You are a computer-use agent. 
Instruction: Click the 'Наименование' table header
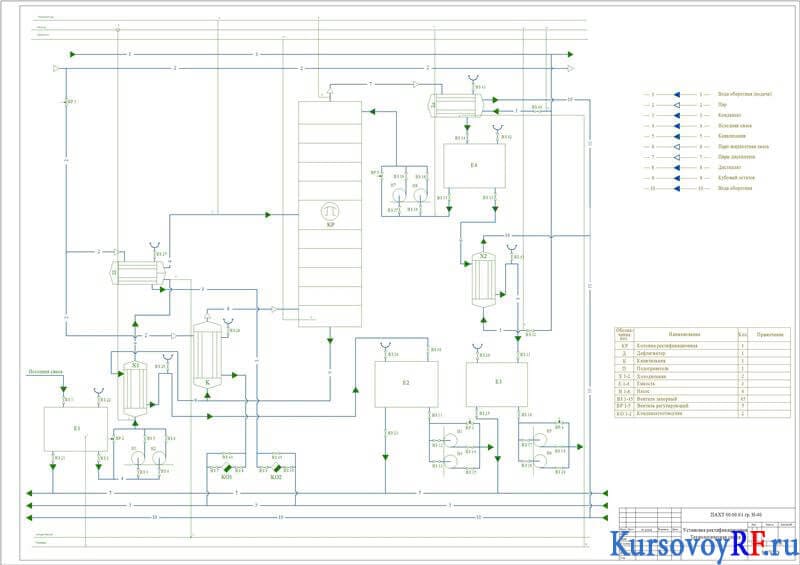click(684, 334)
